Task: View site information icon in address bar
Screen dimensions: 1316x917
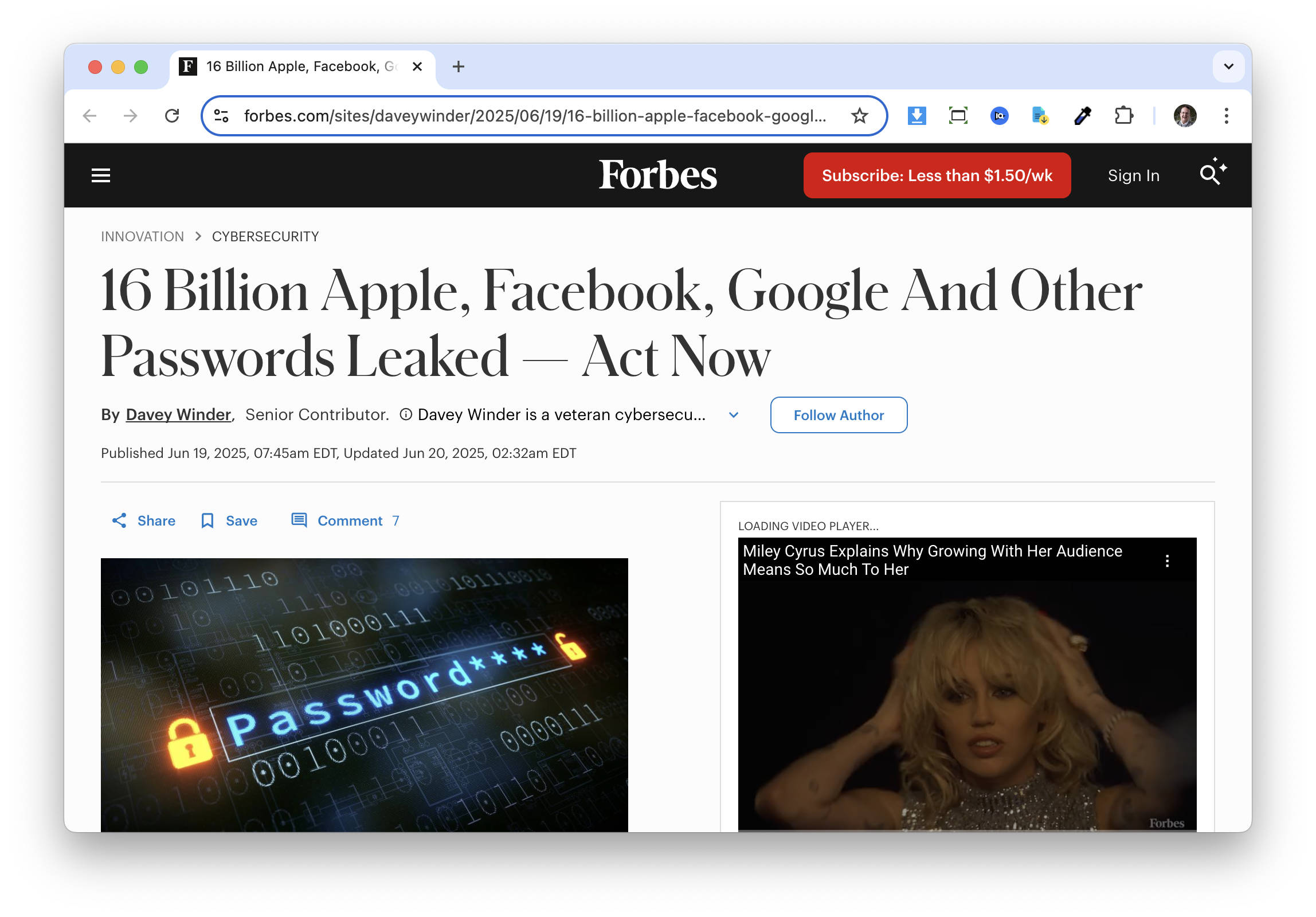Action: (x=221, y=116)
